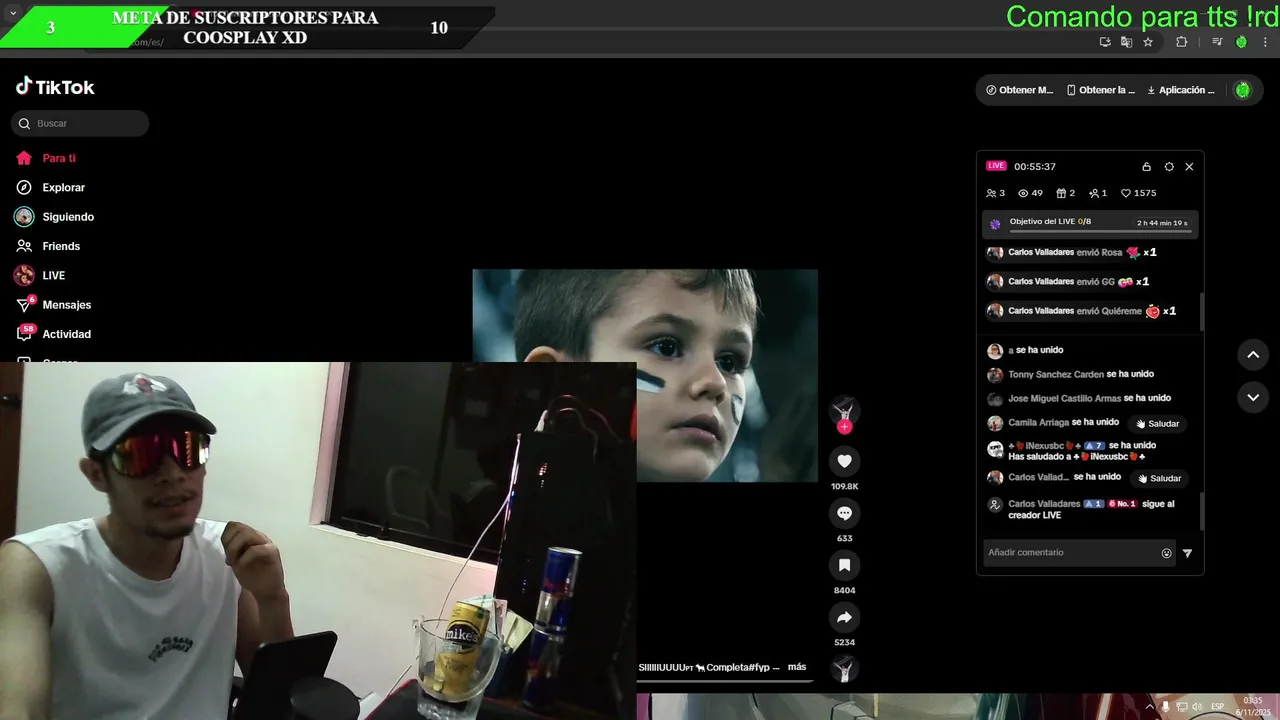Click the TikTok logo
This screenshot has height=720, width=1280.
(x=55, y=87)
